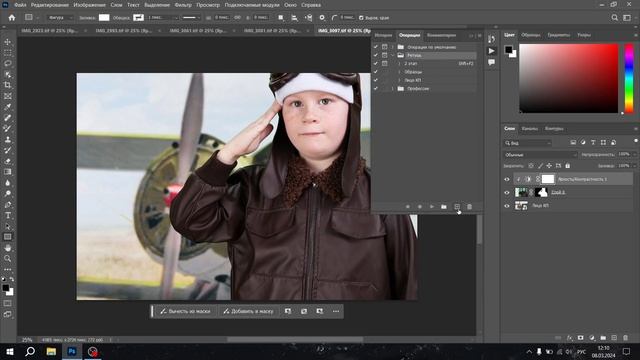Open the search icon in options bar
The height and width of the screenshot is (360, 640).
coord(615,18)
